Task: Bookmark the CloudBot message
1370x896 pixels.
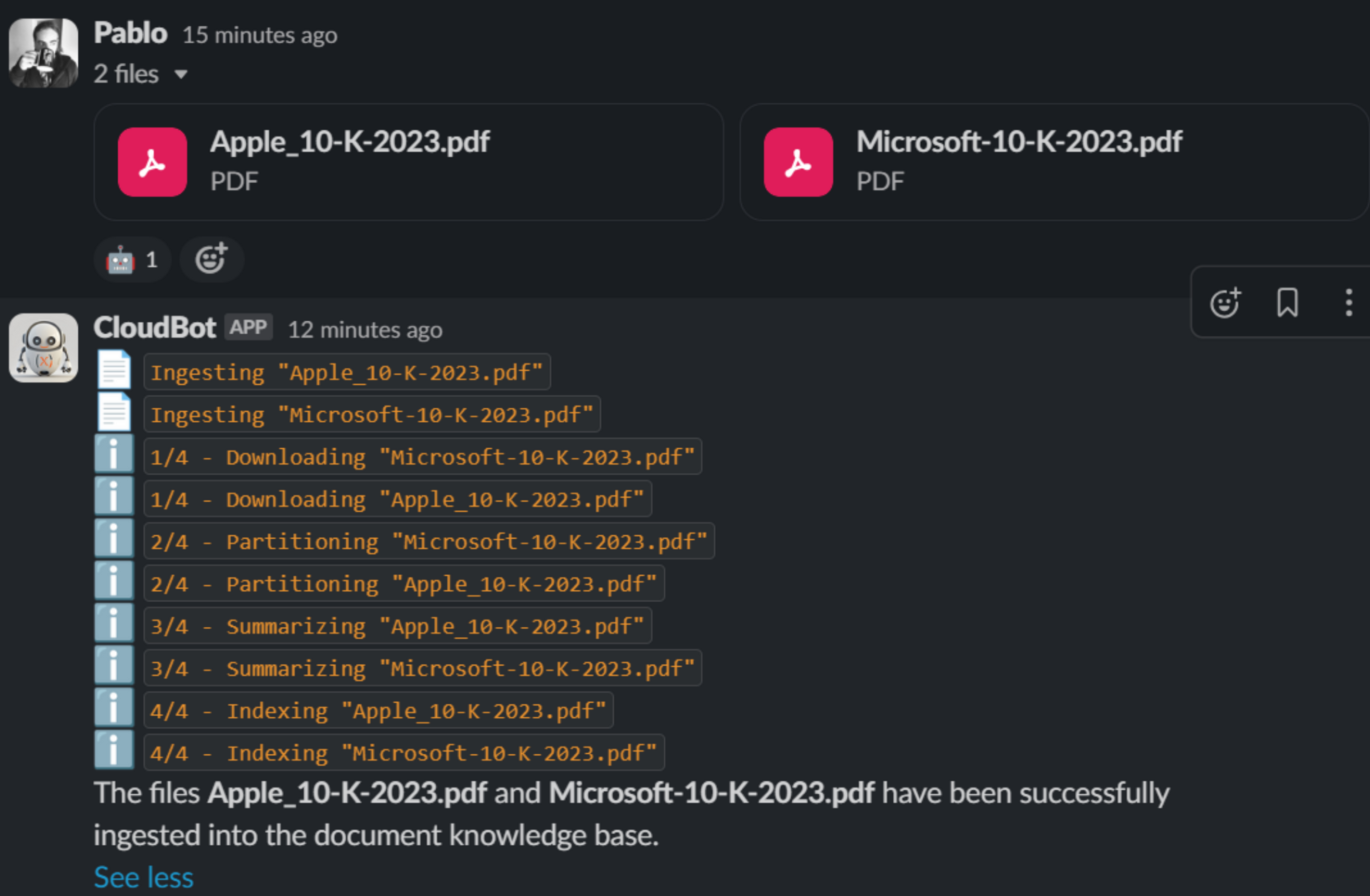Action: [1287, 303]
